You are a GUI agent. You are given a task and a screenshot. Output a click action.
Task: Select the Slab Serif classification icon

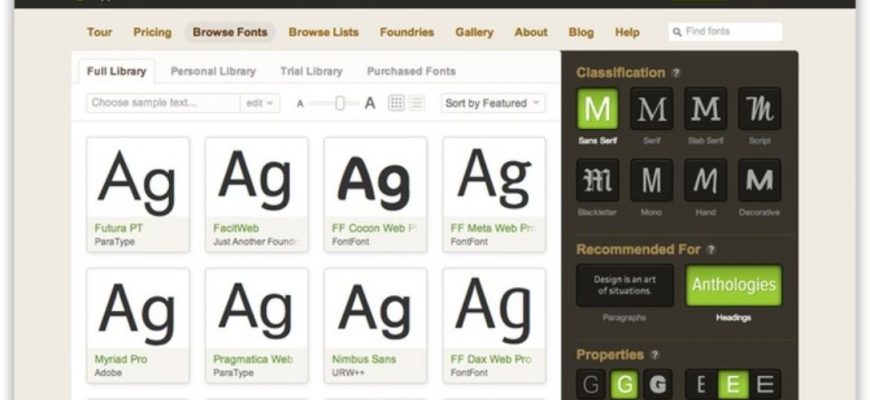point(705,108)
